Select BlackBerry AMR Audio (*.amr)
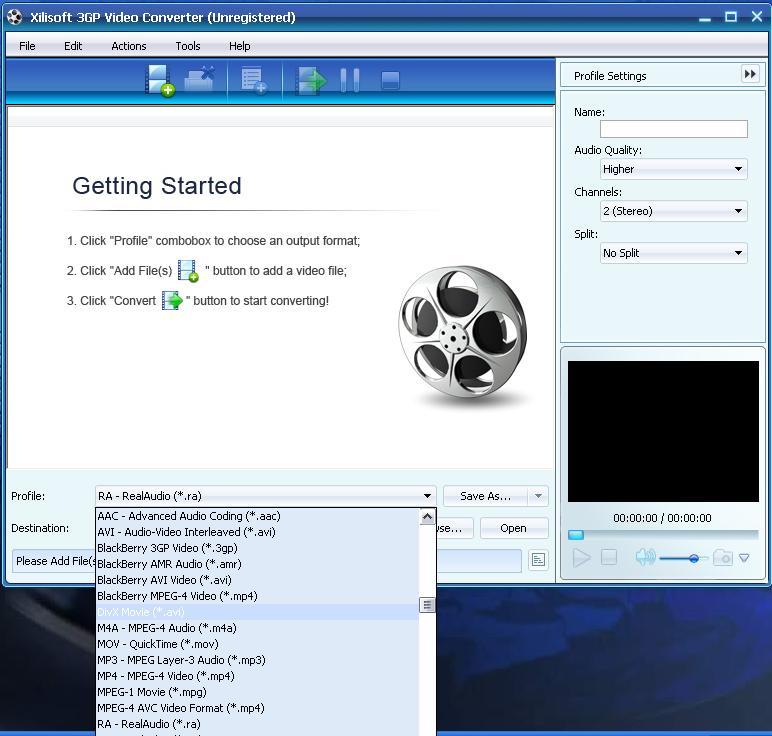The height and width of the screenshot is (736, 772). [257, 564]
